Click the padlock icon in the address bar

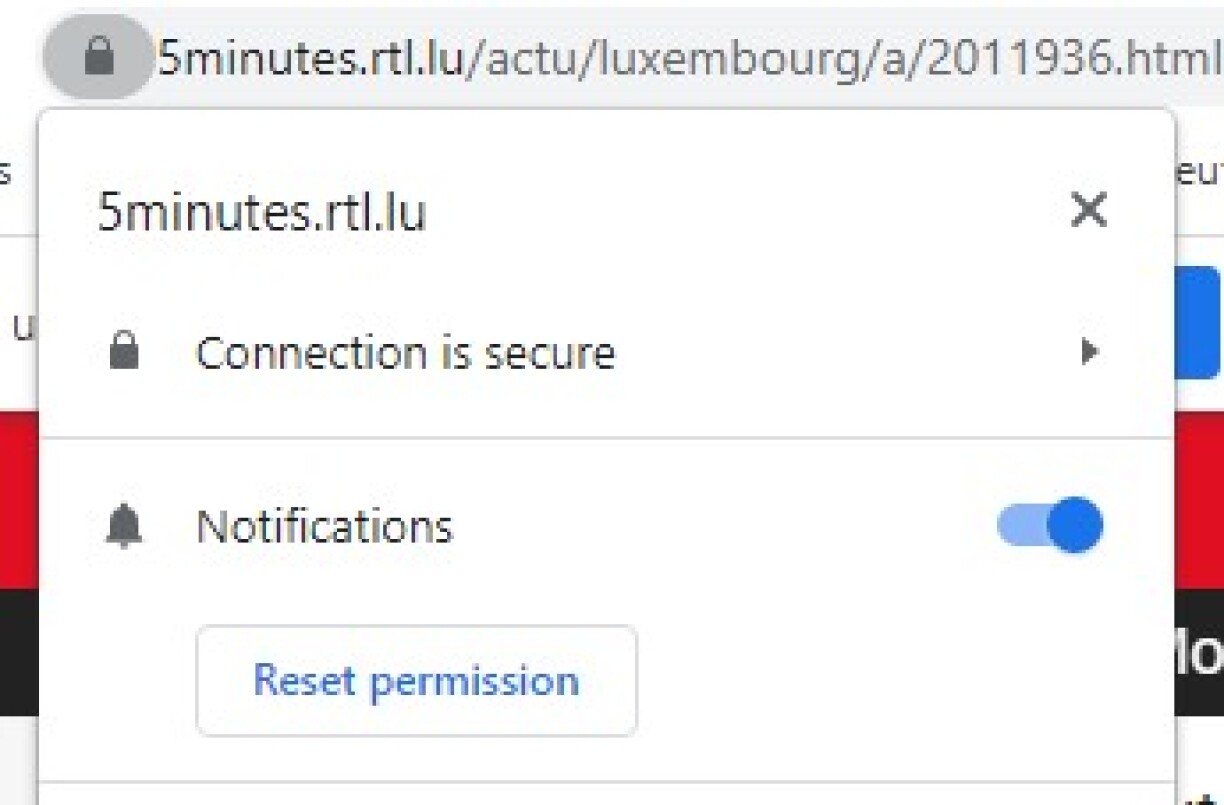coord(98,58)
